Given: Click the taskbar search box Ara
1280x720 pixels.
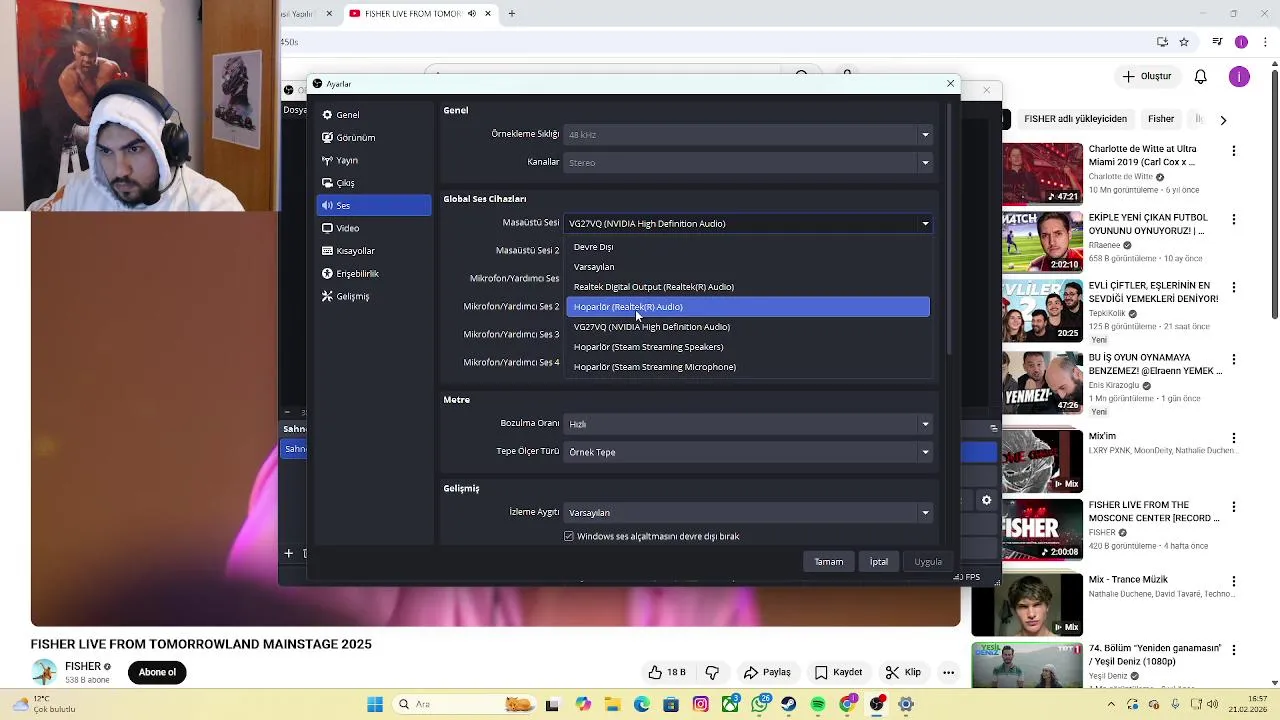Looking at the screenshot, I should (x=465, y=705).
